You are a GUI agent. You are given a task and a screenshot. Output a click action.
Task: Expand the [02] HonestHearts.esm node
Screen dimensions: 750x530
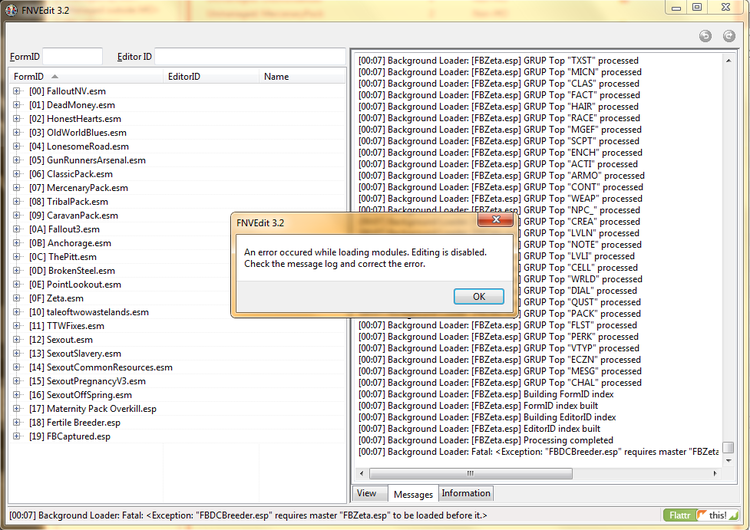pyautogui.click(x=17, y=119)
